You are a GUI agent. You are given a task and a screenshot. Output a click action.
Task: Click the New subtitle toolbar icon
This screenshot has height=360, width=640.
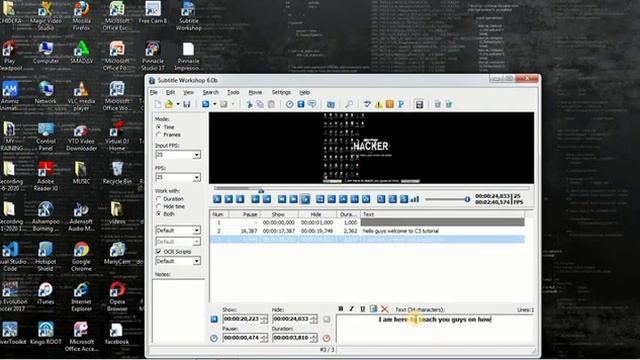point(158,104)
